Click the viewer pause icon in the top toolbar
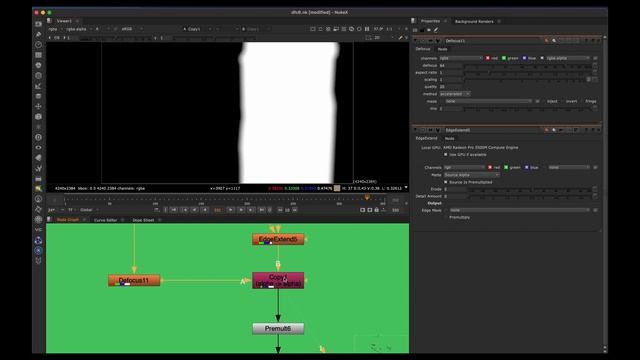This screenshot has height=360, width=640. [x=367, y=29]
